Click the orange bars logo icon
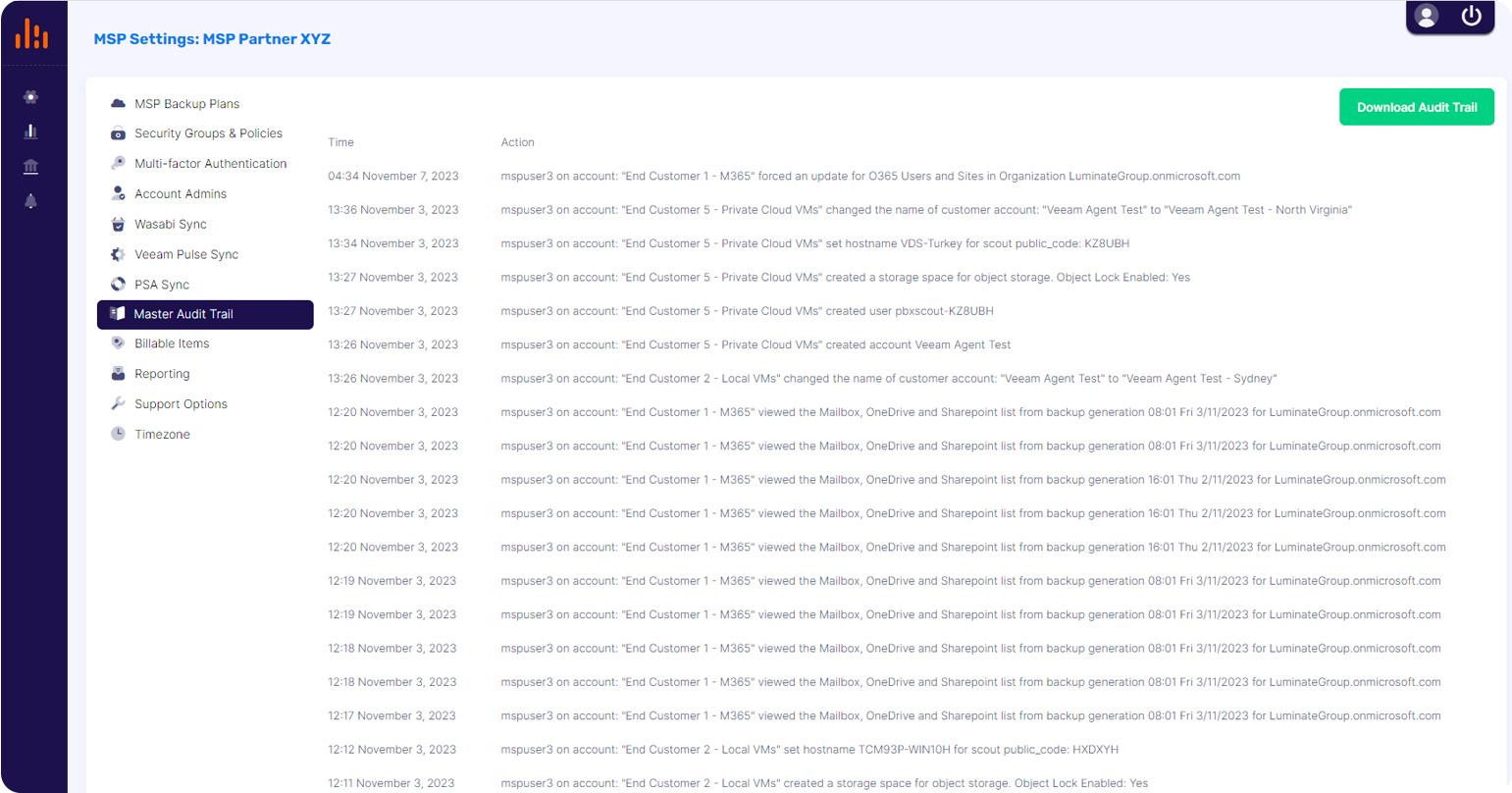Image resolution: width=1512 pixels, height=793 pixels. click(x=31, y=34)
